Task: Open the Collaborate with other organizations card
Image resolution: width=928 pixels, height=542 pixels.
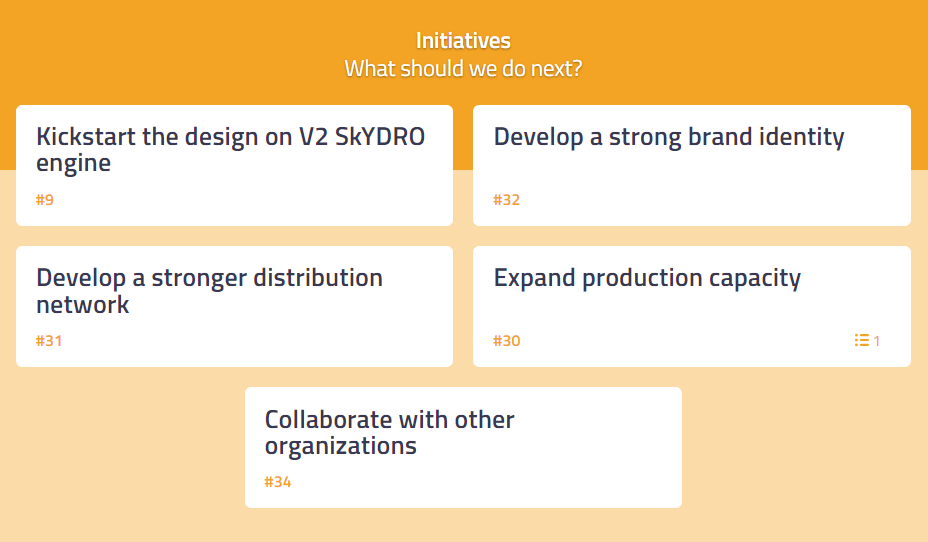Action: (x=463, y=447)
